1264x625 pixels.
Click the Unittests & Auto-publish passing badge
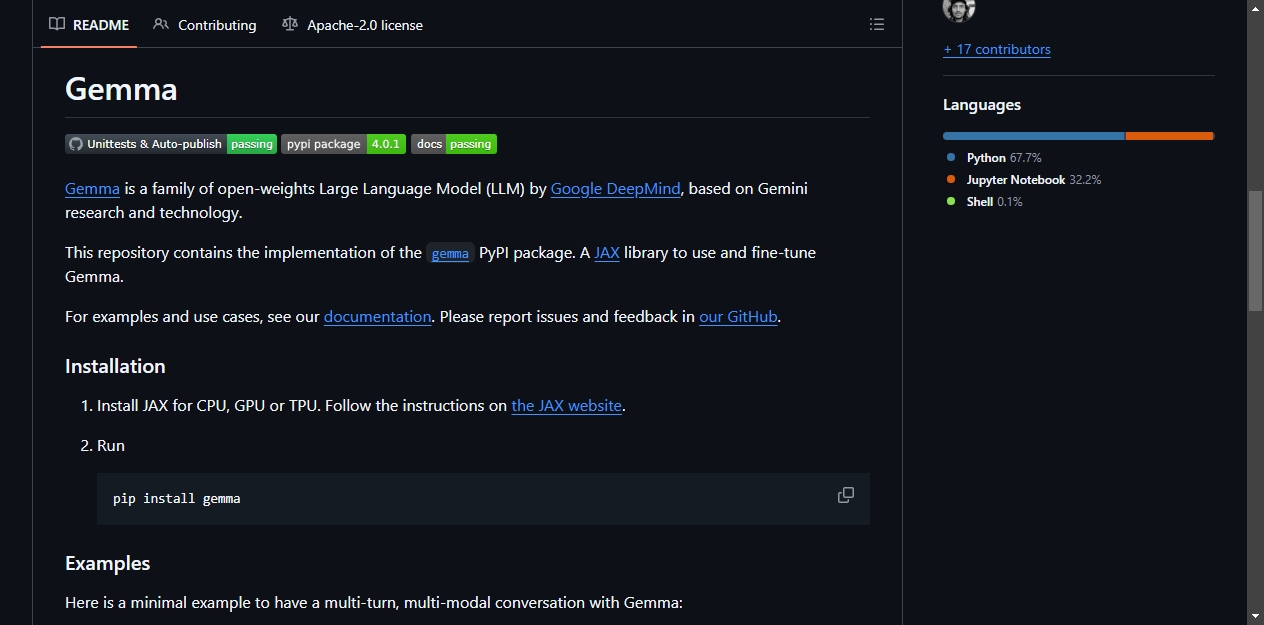(x=171, y=144)
